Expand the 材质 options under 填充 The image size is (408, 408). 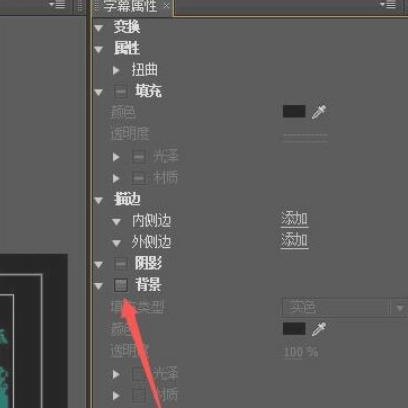point(116,179)
